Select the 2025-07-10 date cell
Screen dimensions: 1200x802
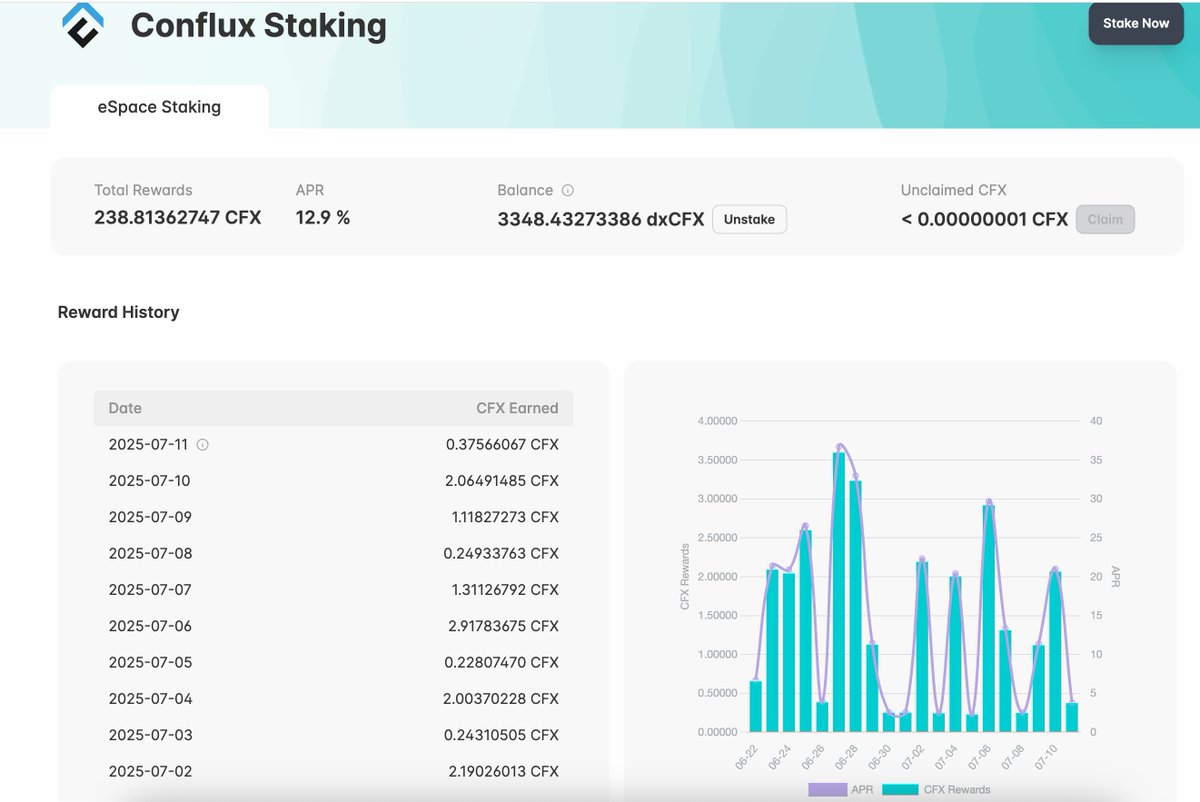149,481
